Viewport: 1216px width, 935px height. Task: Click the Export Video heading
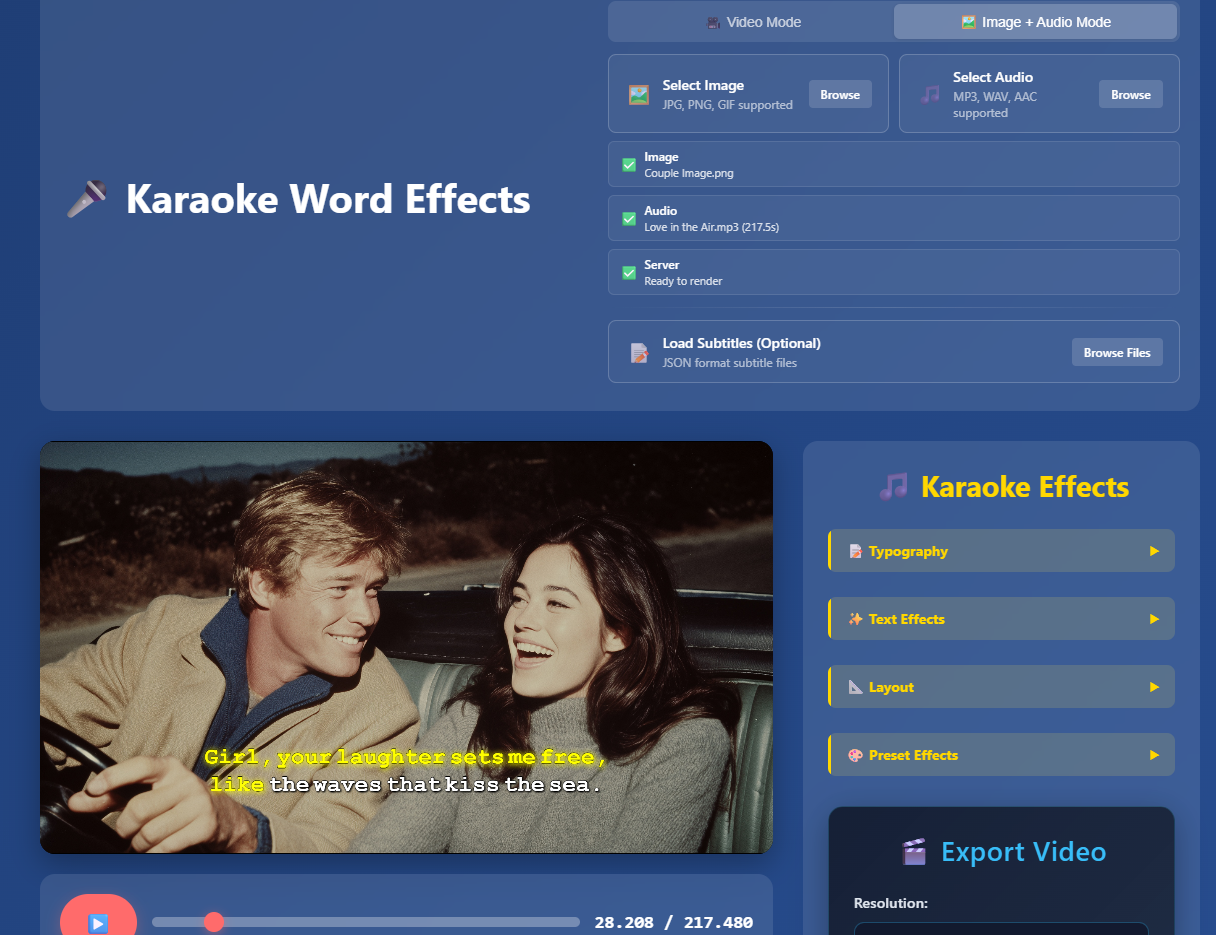coord(1024,852)
